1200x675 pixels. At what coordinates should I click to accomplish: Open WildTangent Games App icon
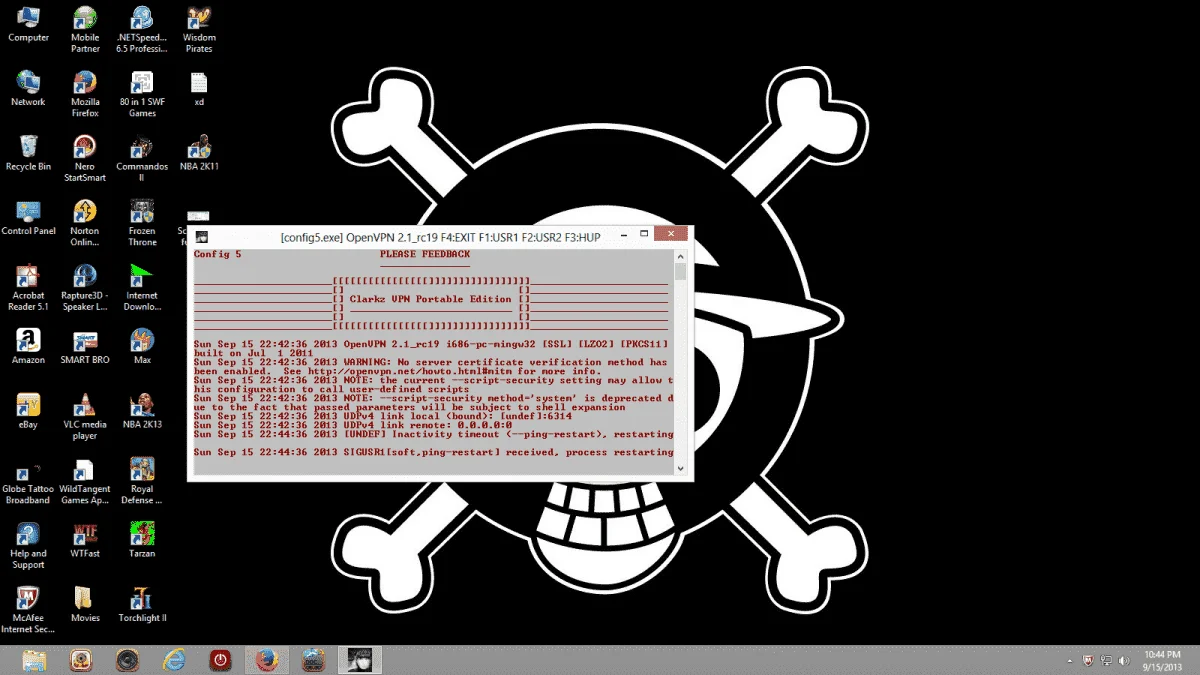pos(85,480)
